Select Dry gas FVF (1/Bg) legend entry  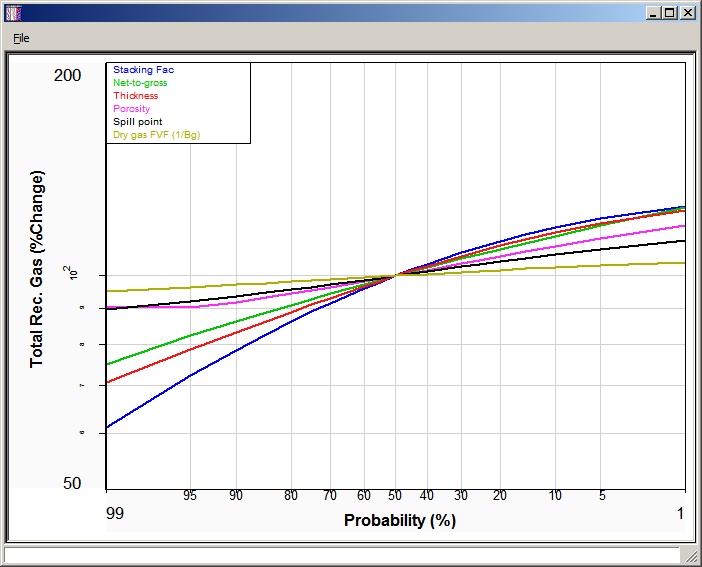pyautogui.click(x=156, y=135)
